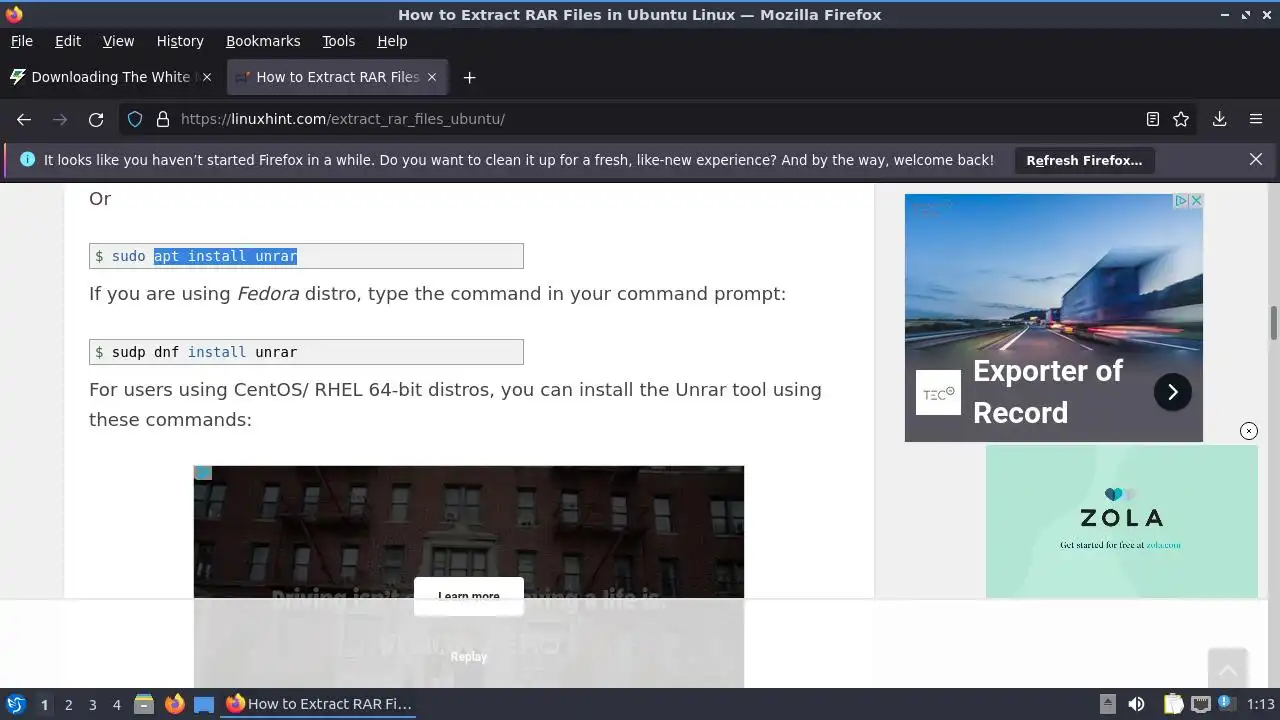Close the Exporter of Record ad

(x=1196, y=201)
